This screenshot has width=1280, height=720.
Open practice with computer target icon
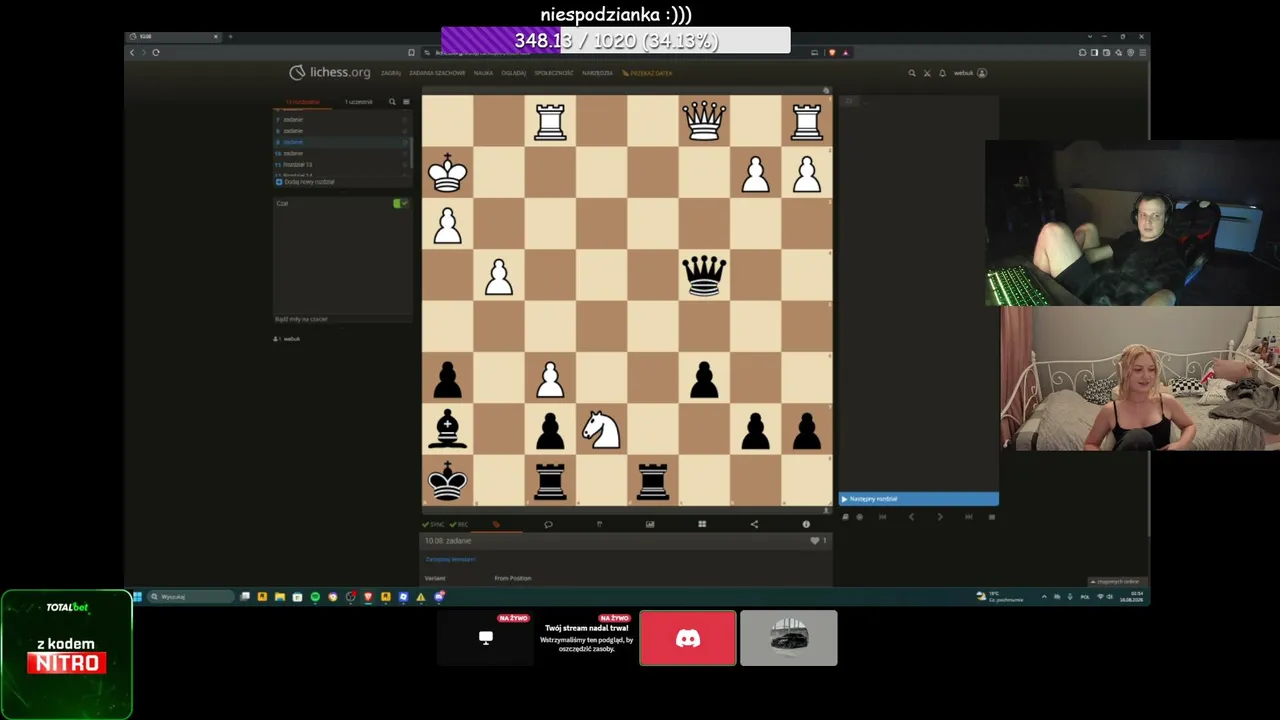pyautogui.click(x=859, y=517)
